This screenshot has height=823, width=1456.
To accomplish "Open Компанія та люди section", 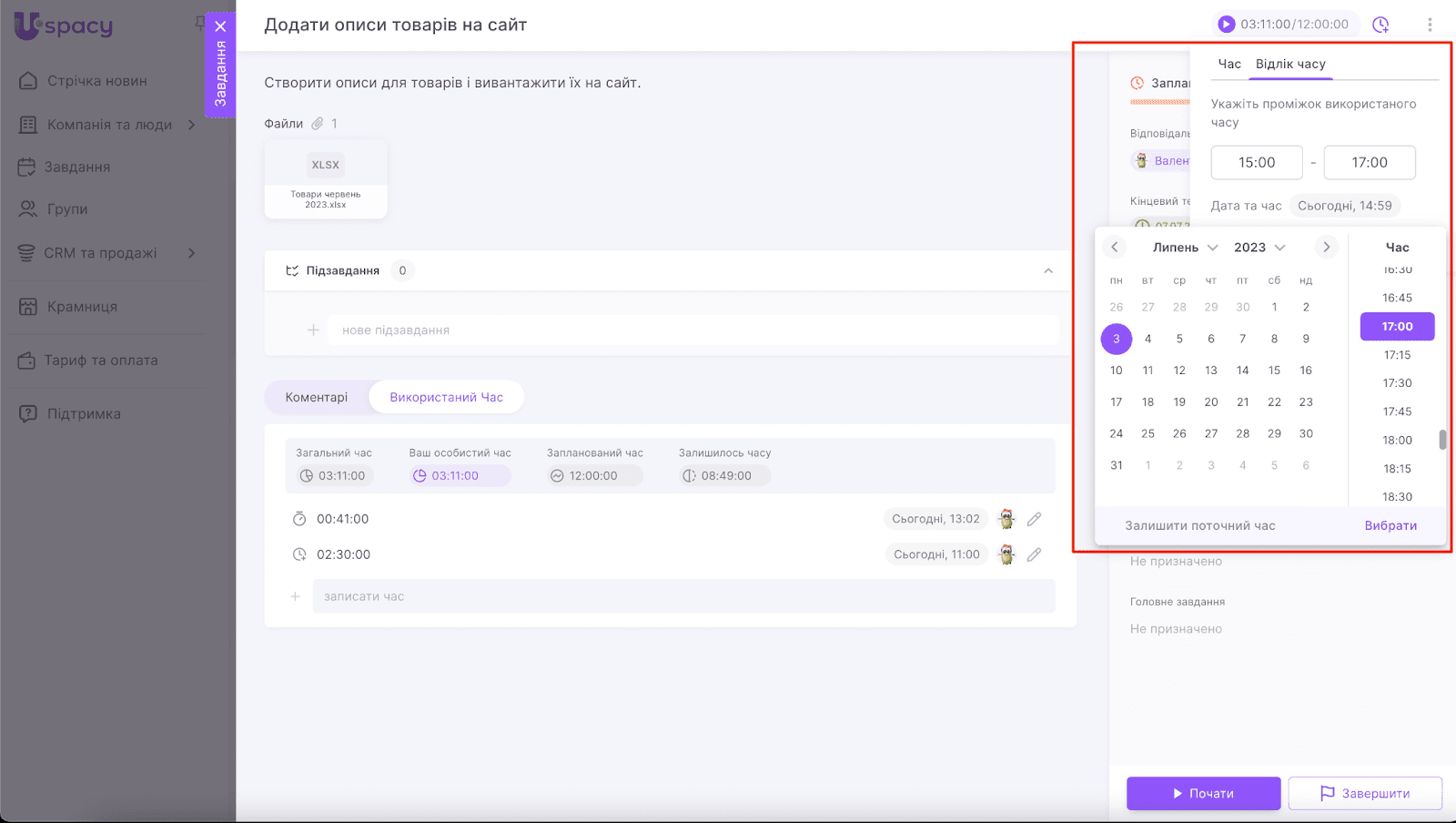I will point(109,125).
